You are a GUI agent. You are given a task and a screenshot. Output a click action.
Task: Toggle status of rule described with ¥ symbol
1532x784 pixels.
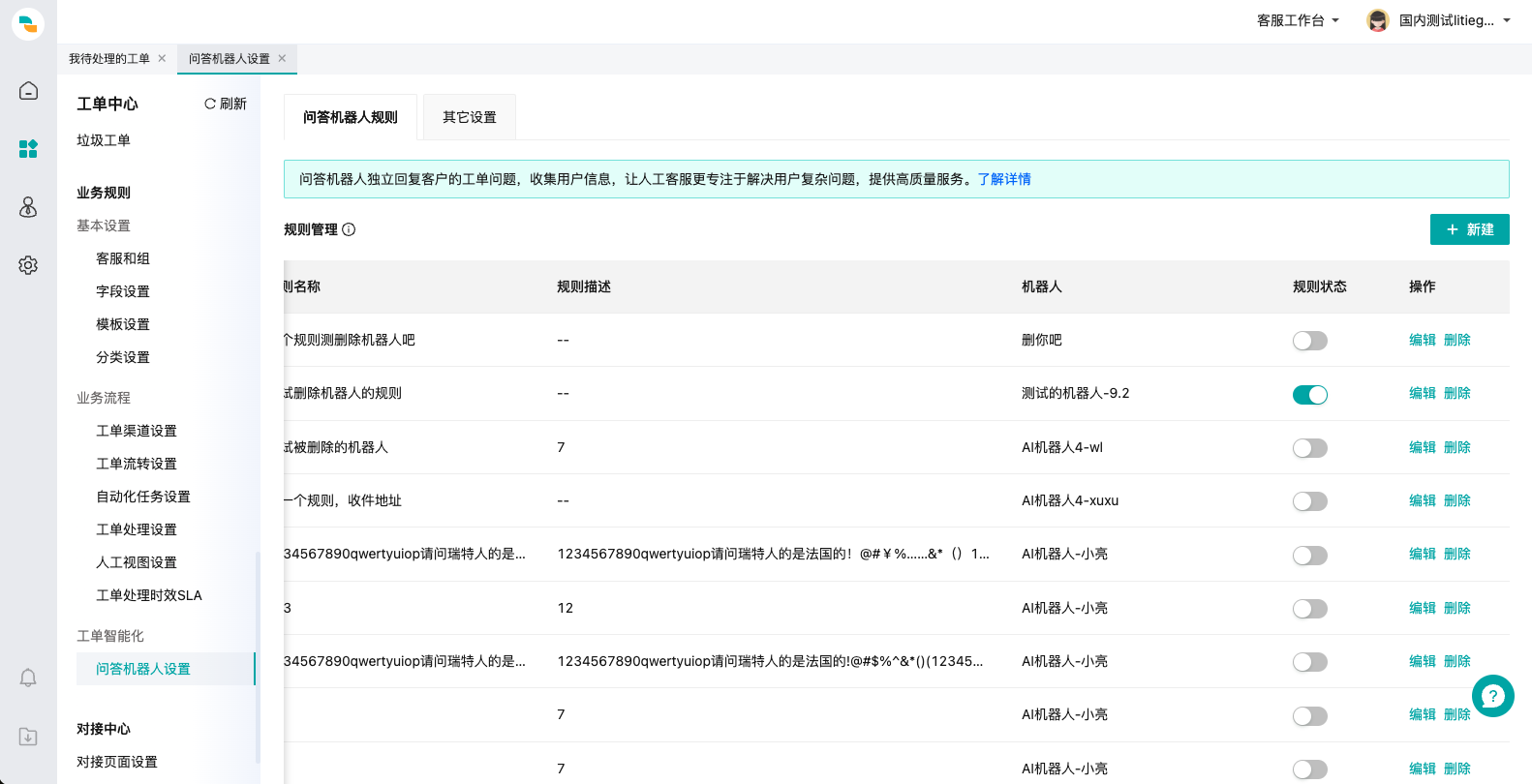click(1309, 555)
